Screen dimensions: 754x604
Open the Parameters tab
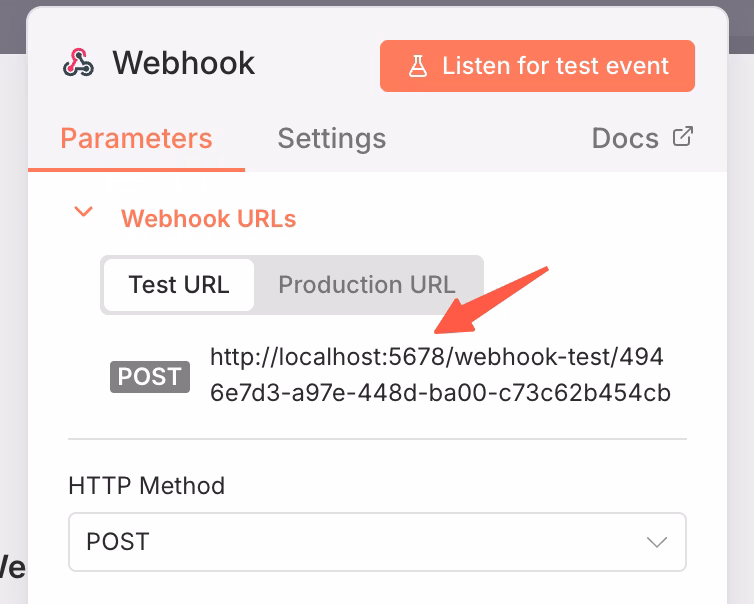click(x=136, y=138)
